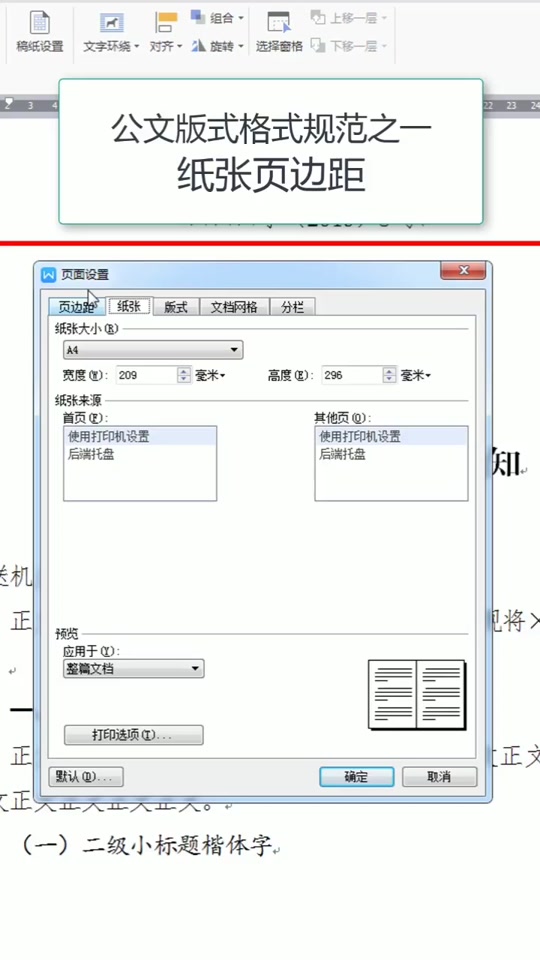Close the 页面设置 dialog with the X
This screenshot has width=540, height=960.
[x=463, y=270]
